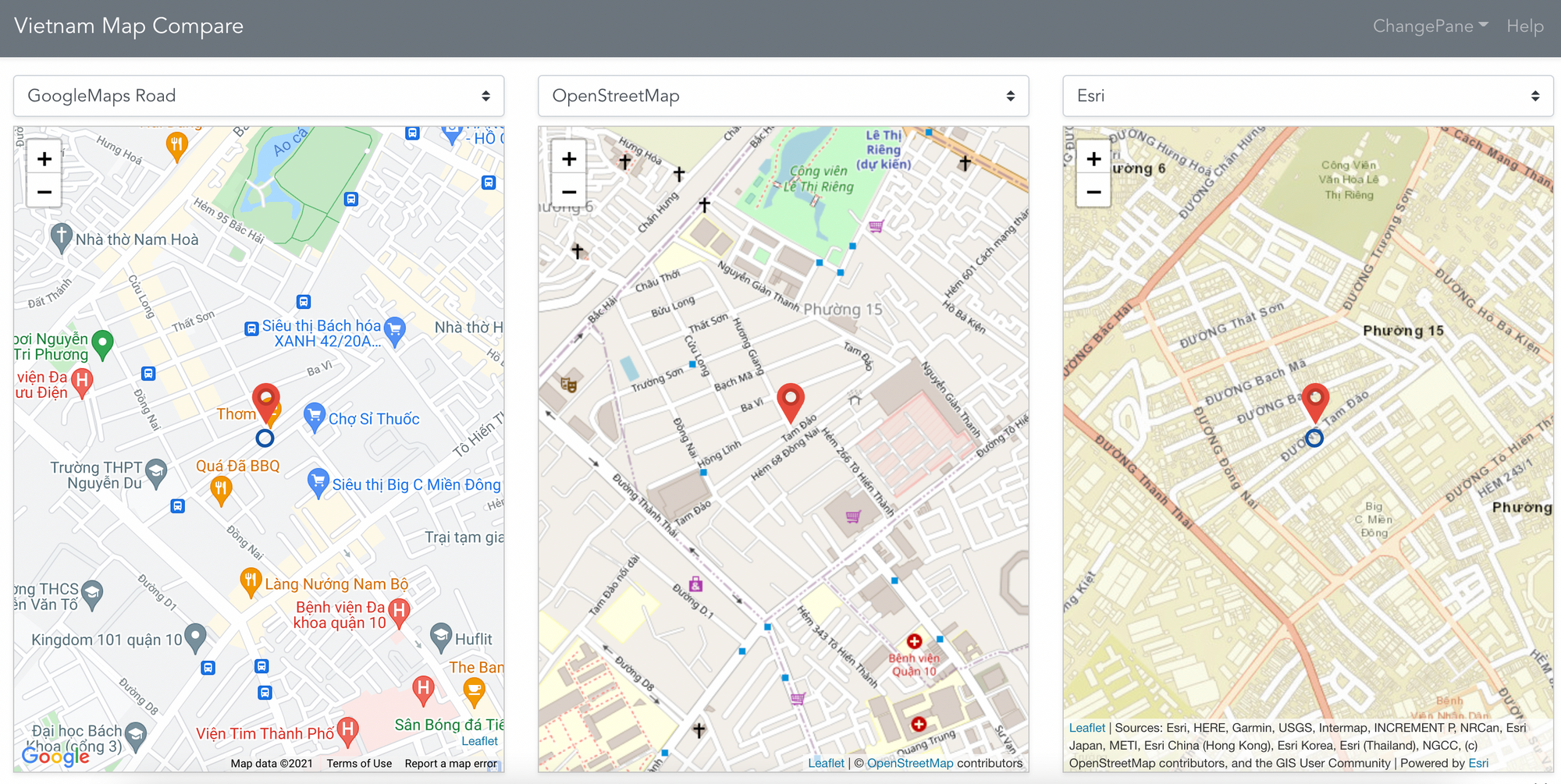Click the blue circle marker on Esri map
Screen dimensions: 1561x784
(x=1314, y=438)
